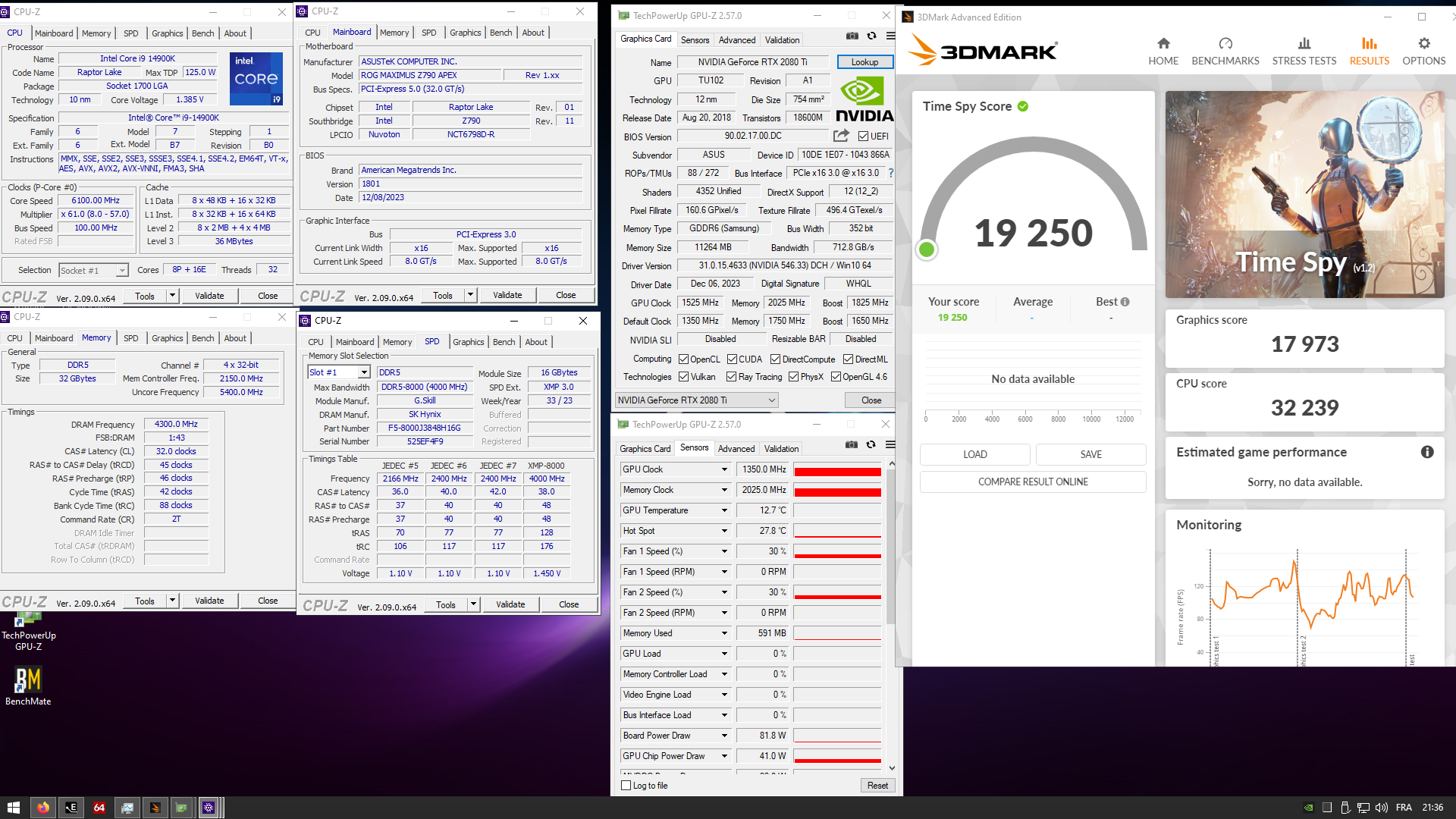Select SPD tab in the Memory CPU-Z window
The width and height of the screenshot is (1456, 819).
[x=130, y=338]
